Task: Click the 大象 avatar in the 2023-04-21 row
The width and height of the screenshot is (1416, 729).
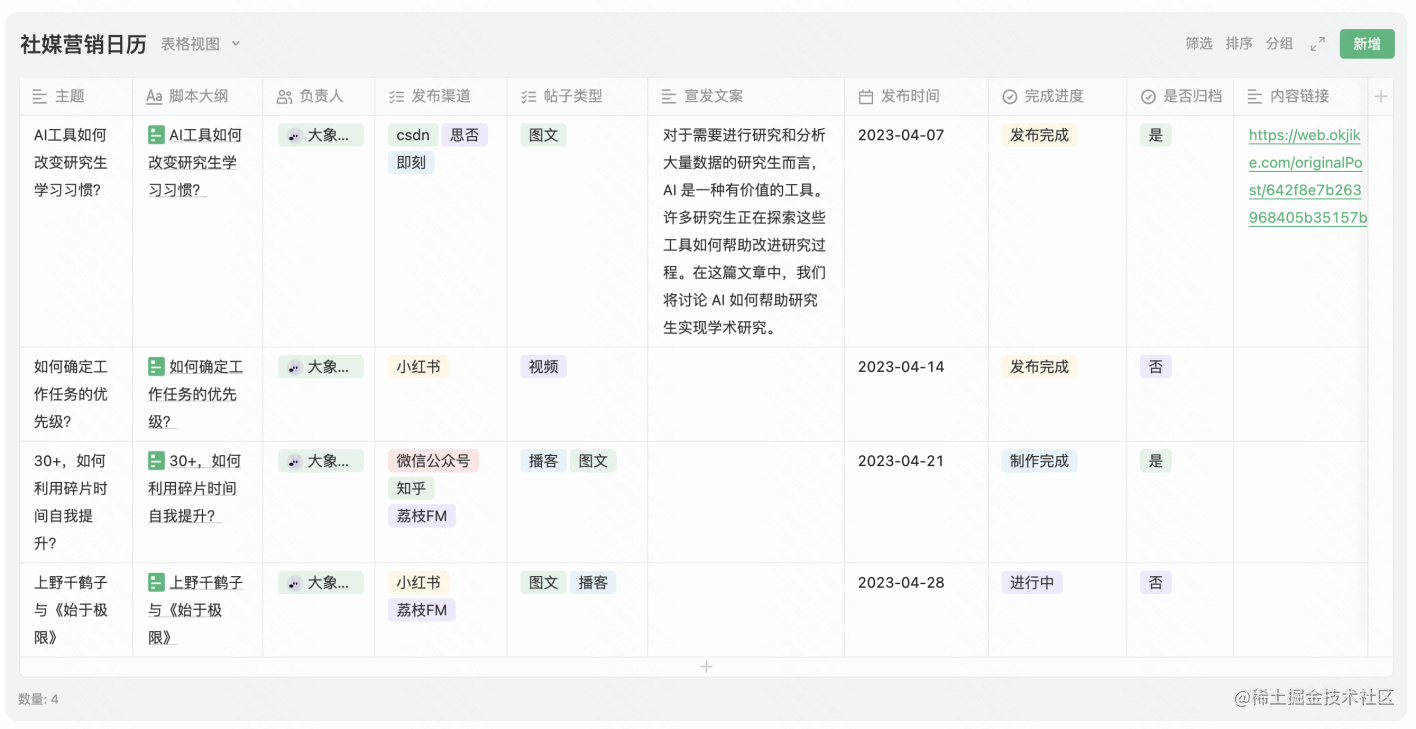Action: (294, 462)
